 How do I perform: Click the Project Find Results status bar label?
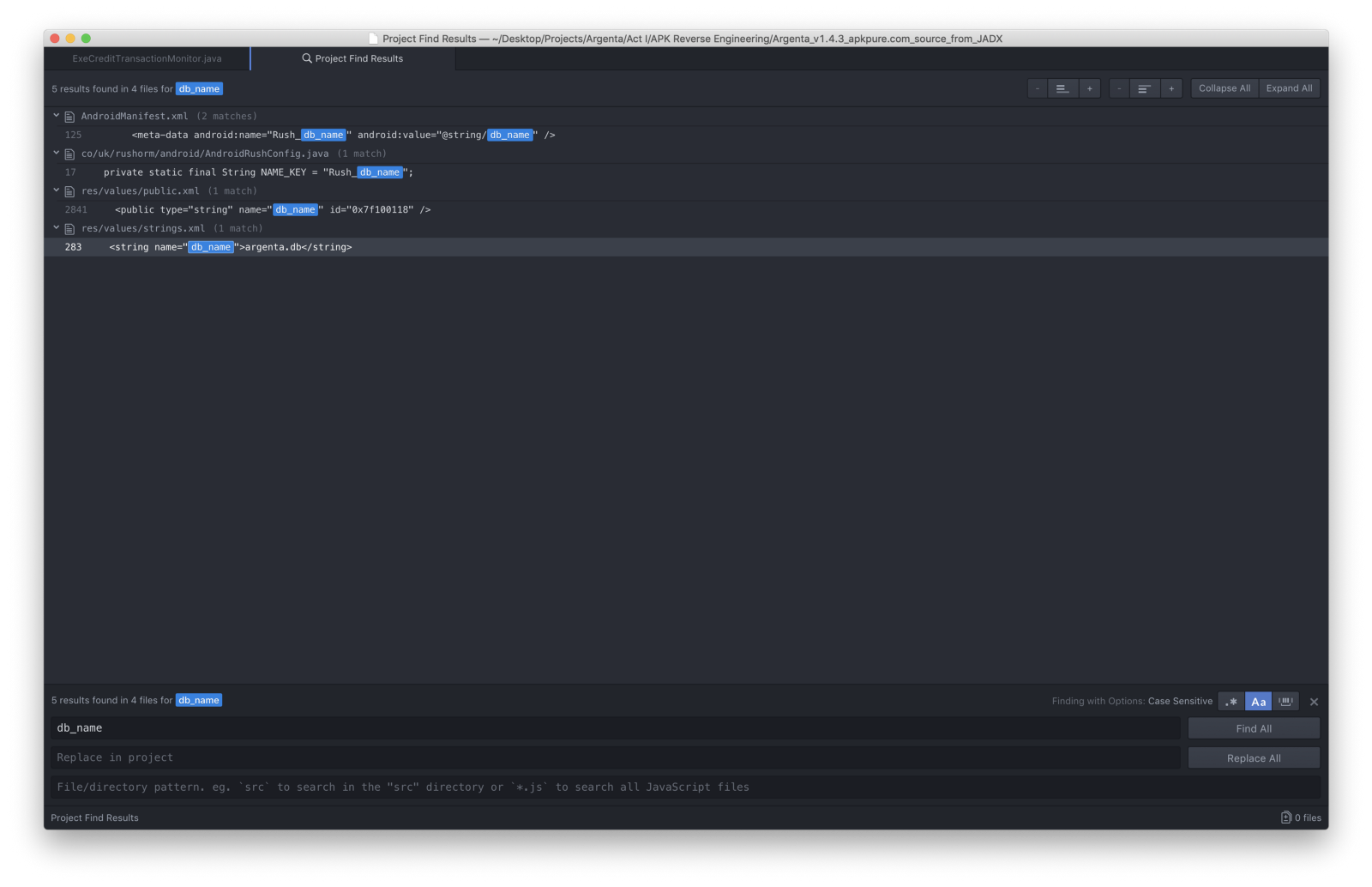[x=94, y=818]
